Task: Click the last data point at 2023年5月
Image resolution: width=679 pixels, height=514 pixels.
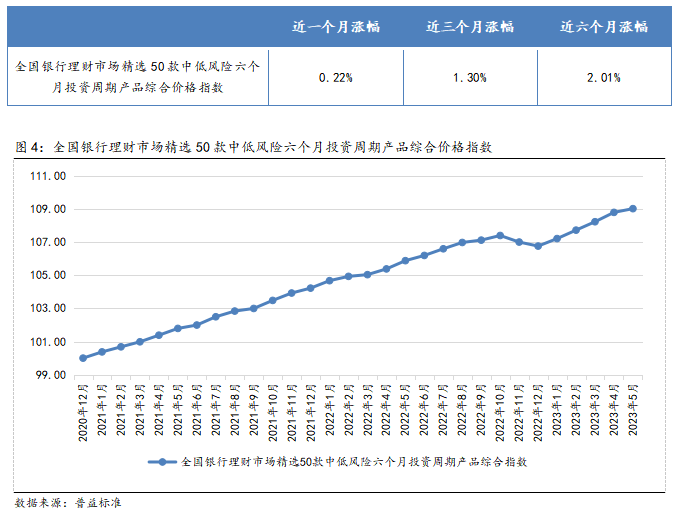Action: pyautogui.click(x=633, y=209)
